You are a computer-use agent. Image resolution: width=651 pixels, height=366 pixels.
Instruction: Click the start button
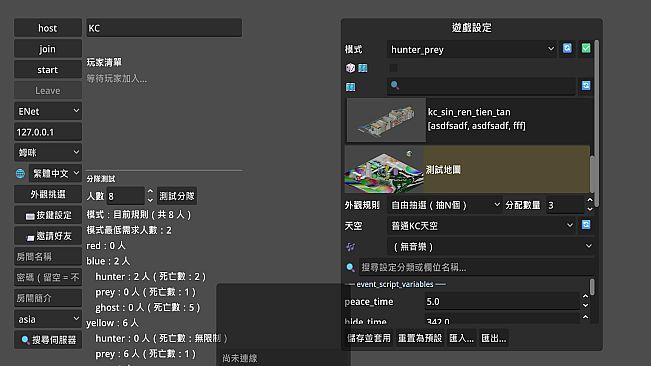pos(48,70)
